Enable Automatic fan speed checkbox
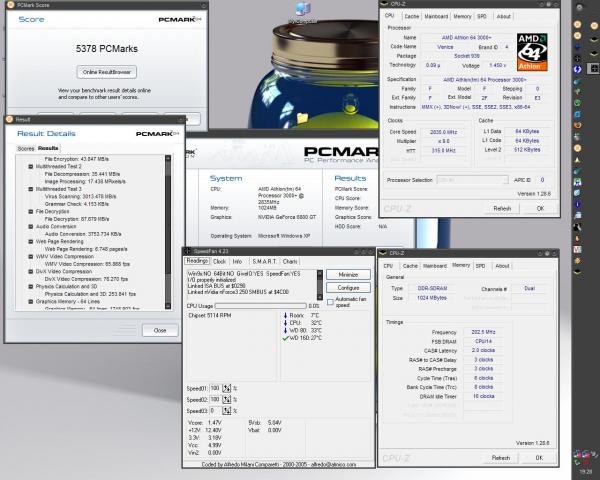600x480 pixels. [x=330, y=302]
